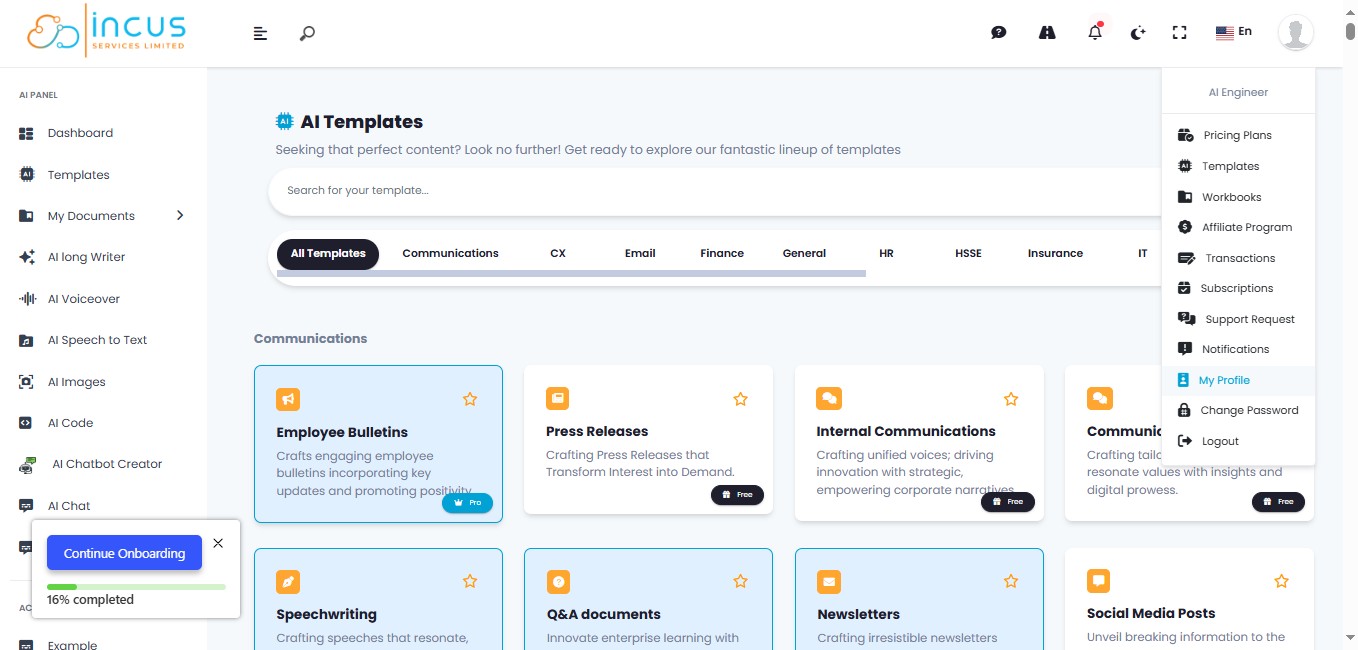Switch to the Finance templates tab
The image size is (1358, 650).
tap(721, 254)
